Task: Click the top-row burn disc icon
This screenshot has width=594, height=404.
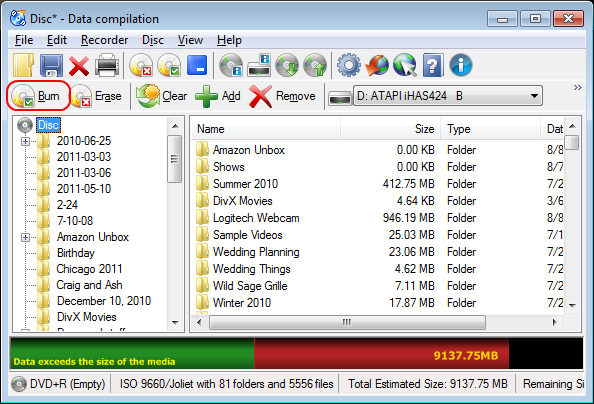Action: [169, 65]
